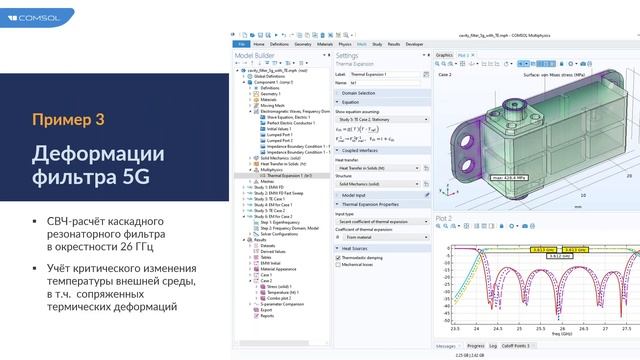Click the Graphics print icon
The image size is (640, 360).
pyautogui.click(x=590, y=64)
